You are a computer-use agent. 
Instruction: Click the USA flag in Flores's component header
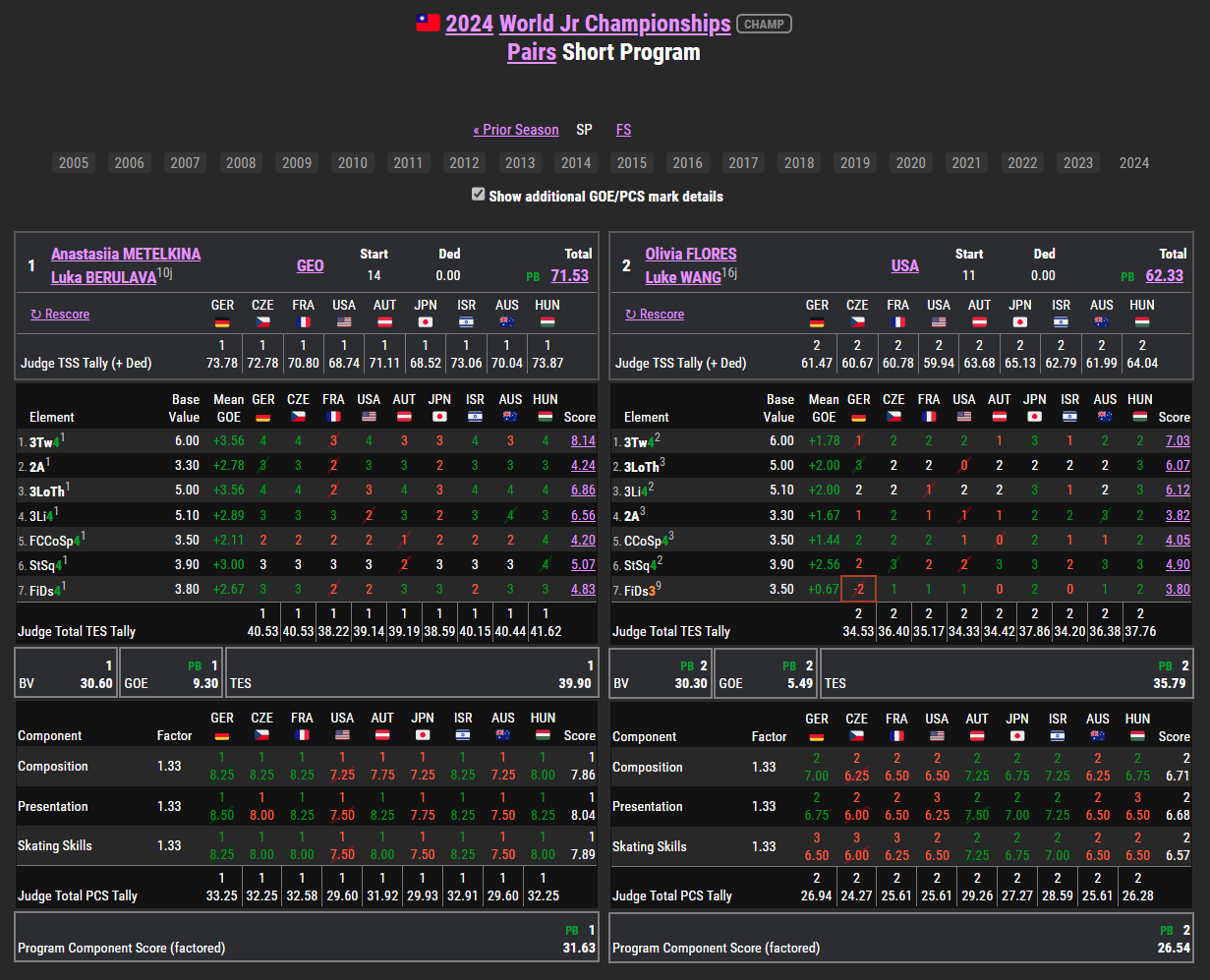(x=937, y=736)
